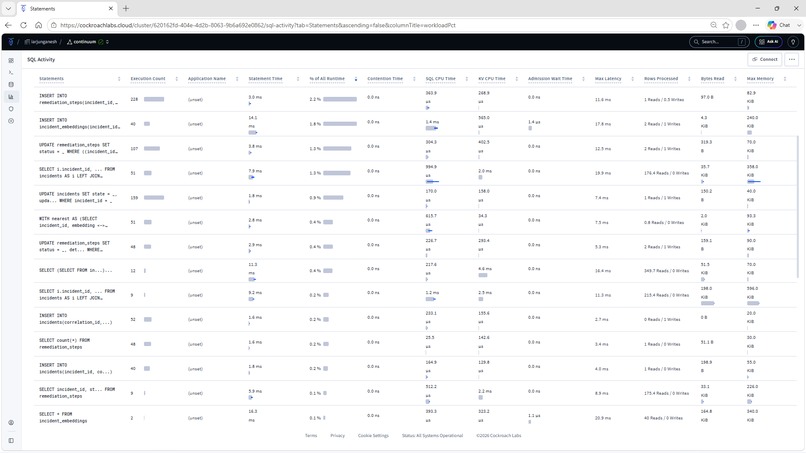Open the browser profile avatar

[741, 25]
